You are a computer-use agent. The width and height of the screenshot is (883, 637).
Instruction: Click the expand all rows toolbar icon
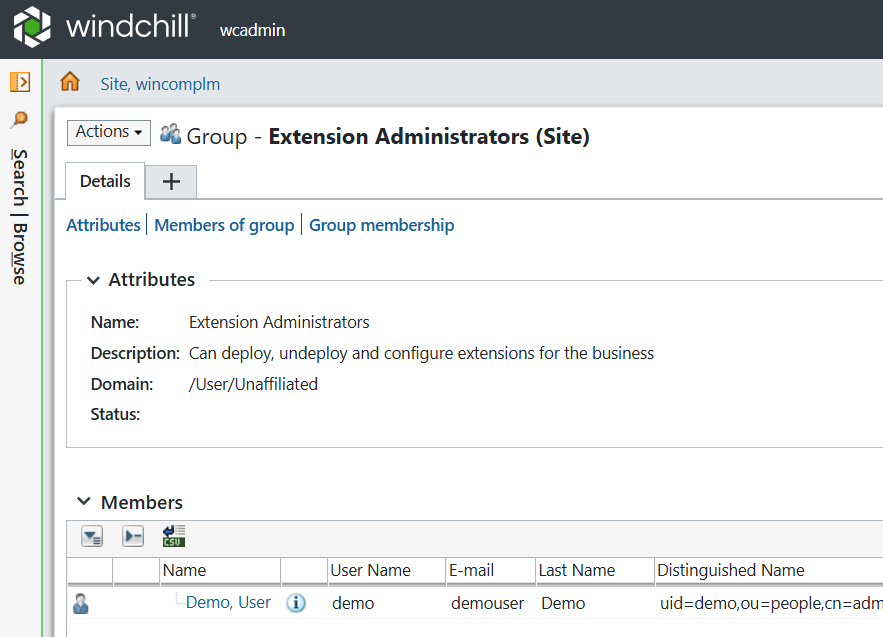point(92,537)
